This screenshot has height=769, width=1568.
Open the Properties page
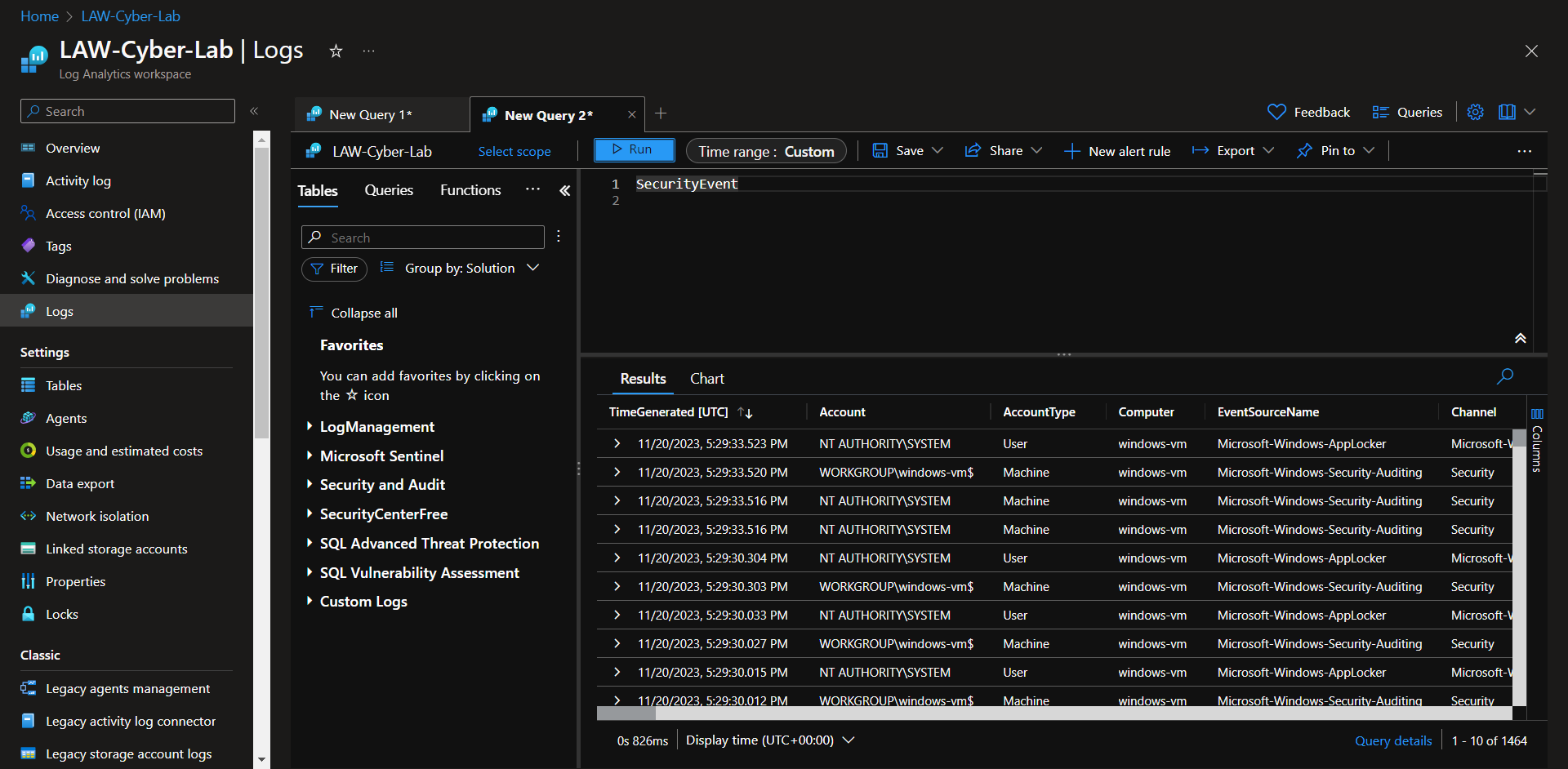coord(76,581)
